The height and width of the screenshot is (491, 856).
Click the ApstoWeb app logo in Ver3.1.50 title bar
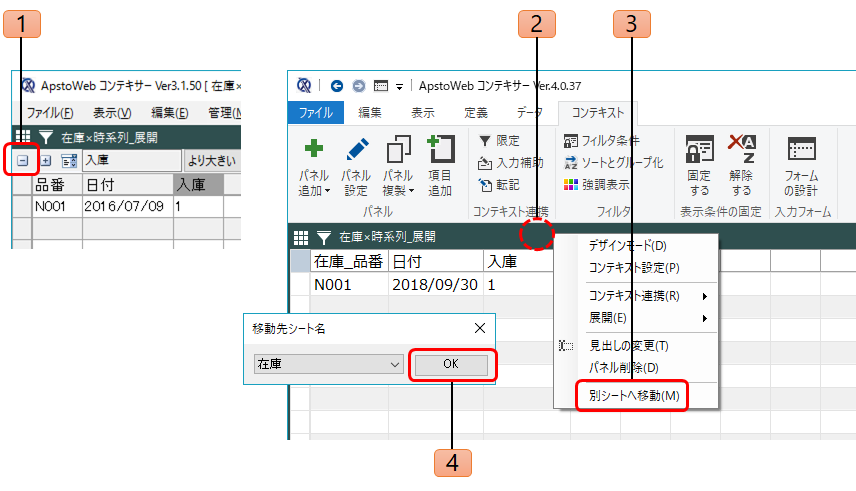pos(27,86)
